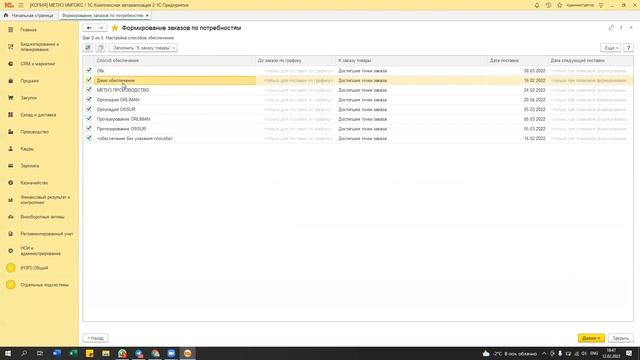The height and width of the screenshot is (360, 640).
Task: Click delivery date in Обь row
Action: 535,71
